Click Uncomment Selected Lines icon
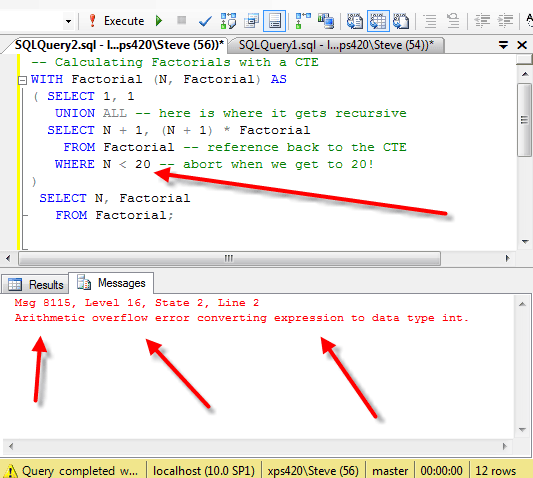 [453, 21]
